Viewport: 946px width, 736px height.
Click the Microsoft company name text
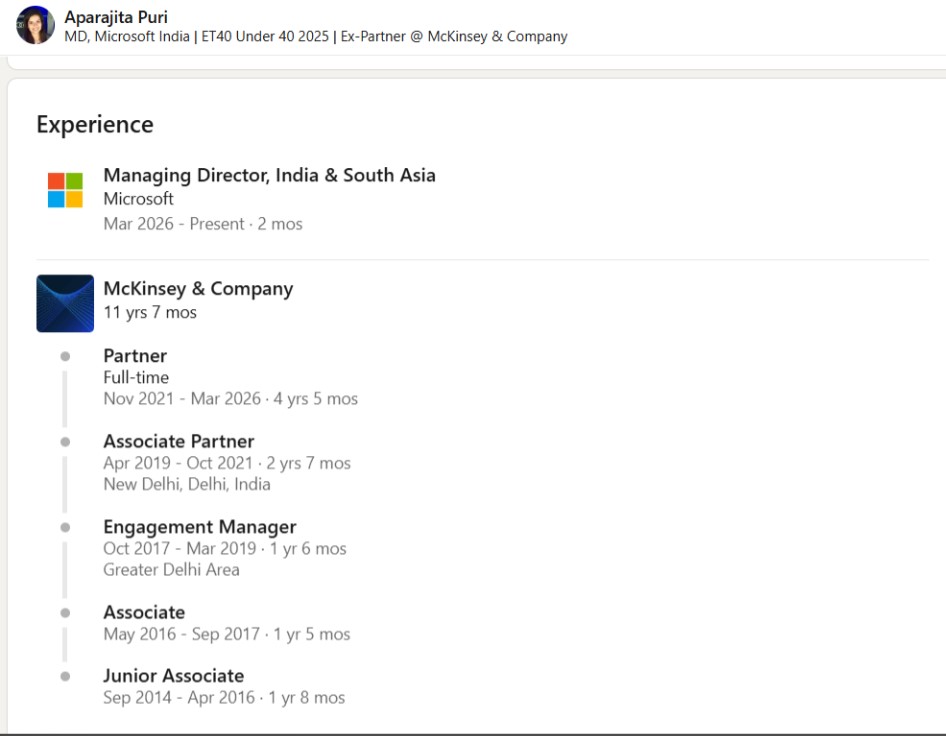138,199
